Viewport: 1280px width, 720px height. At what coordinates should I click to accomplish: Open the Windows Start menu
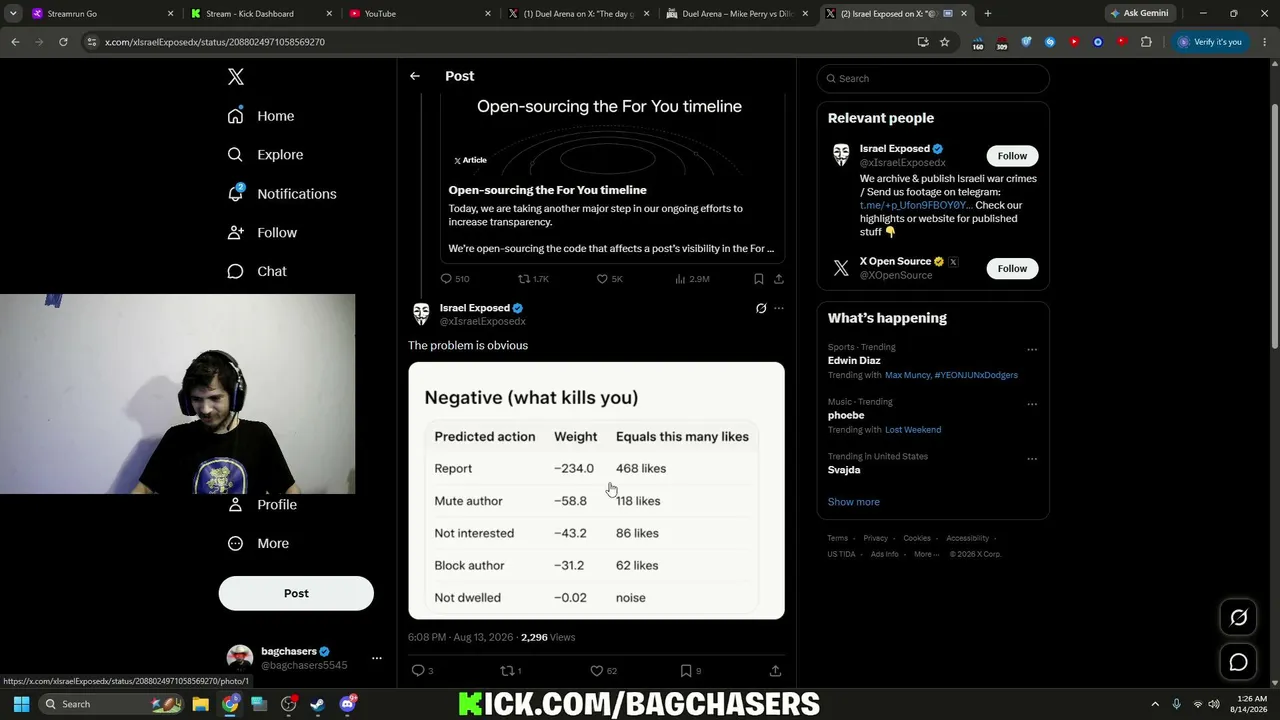click(21, 704)
